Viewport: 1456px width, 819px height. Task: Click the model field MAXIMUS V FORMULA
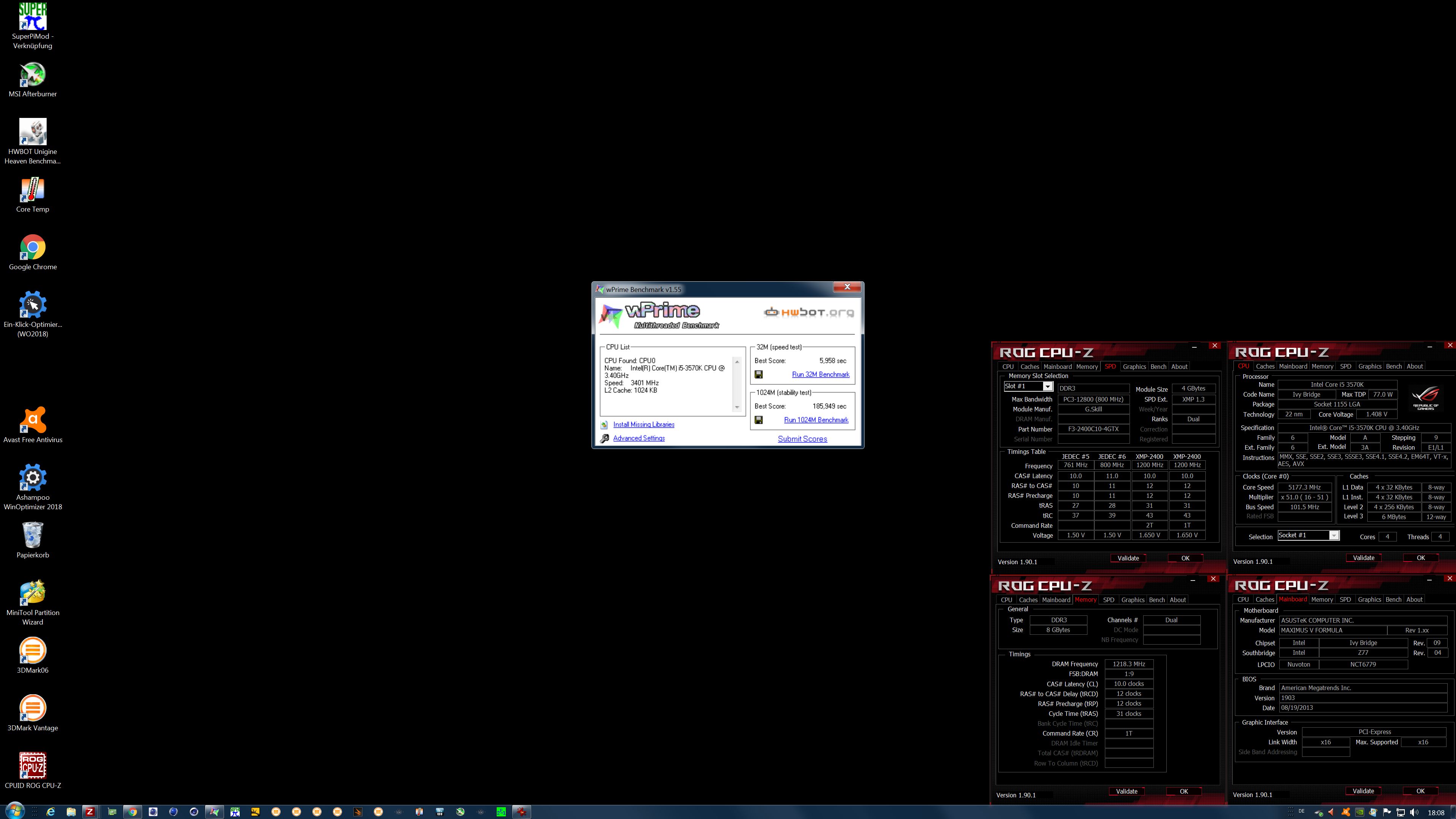(x=1333, y=630)
